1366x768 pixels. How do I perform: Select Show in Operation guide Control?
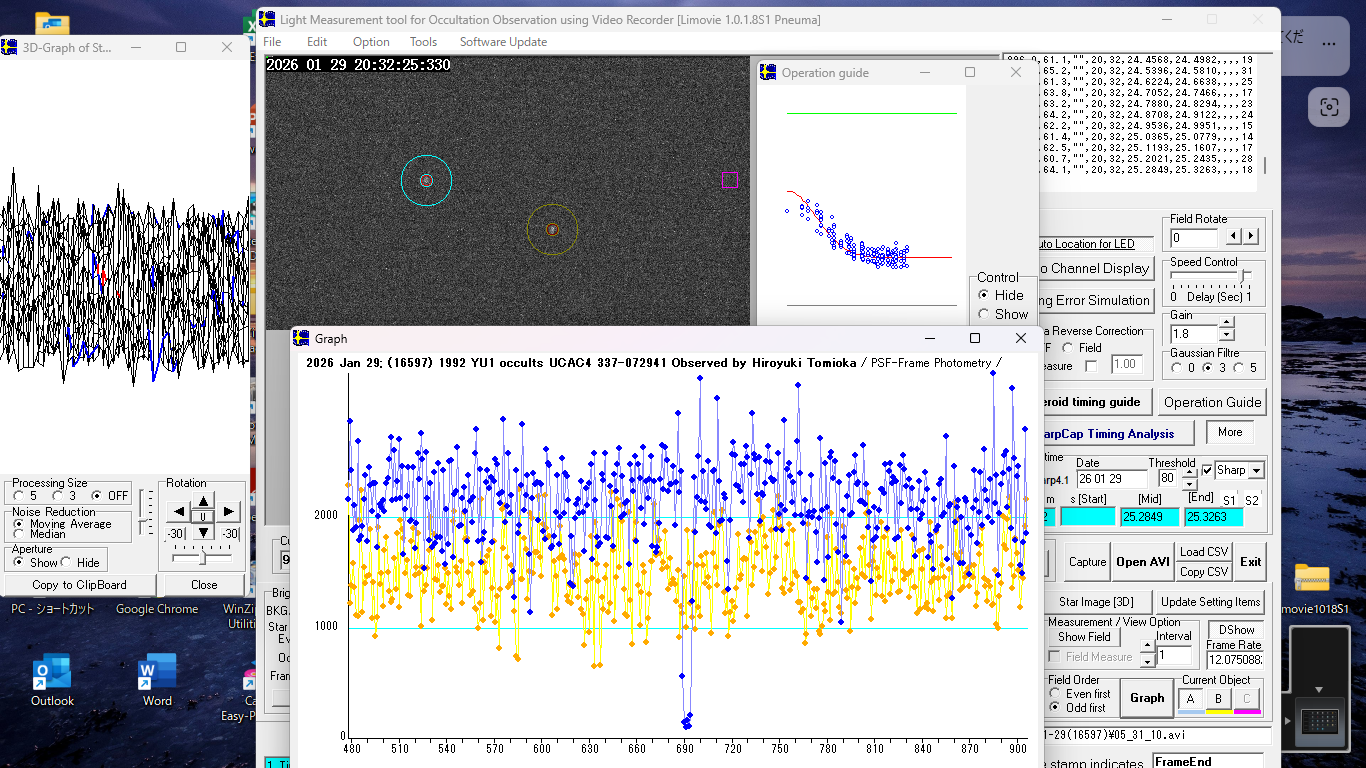point(984,314)
